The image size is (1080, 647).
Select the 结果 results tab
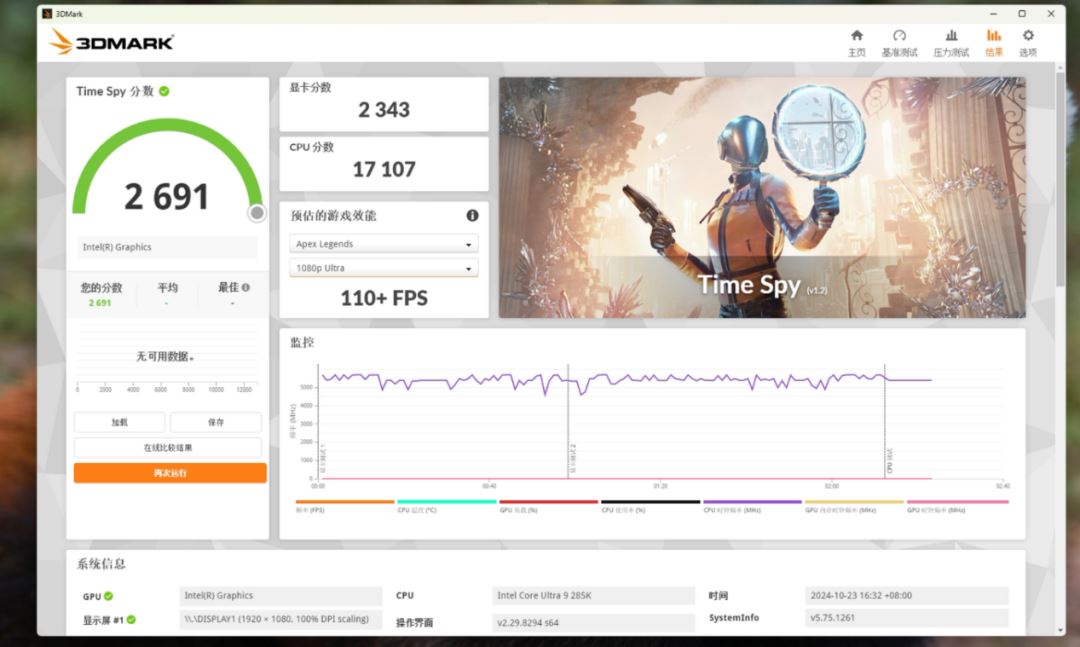[x=993, y=42]
